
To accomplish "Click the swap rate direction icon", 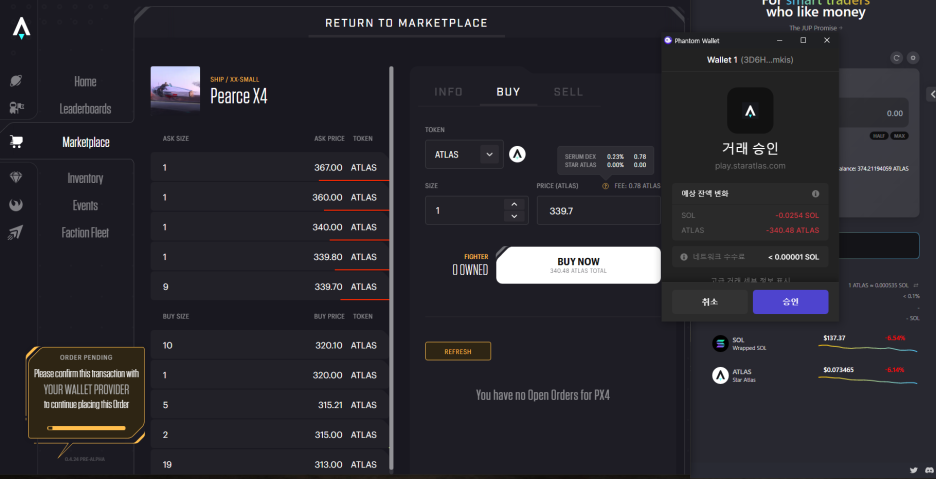I will (x=915, y=285).
